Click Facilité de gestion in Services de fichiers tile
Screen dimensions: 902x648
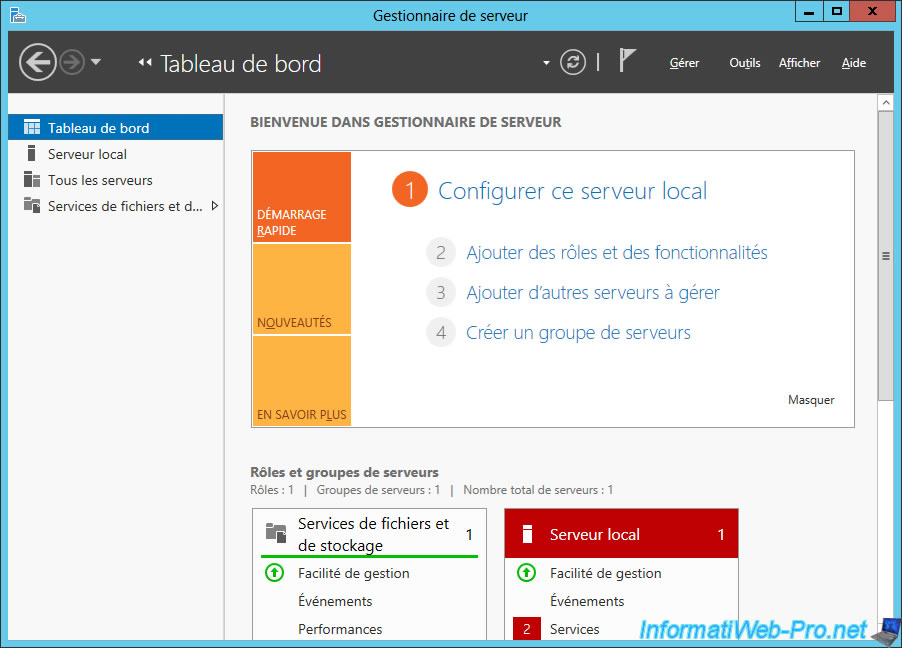coord(354,573)
